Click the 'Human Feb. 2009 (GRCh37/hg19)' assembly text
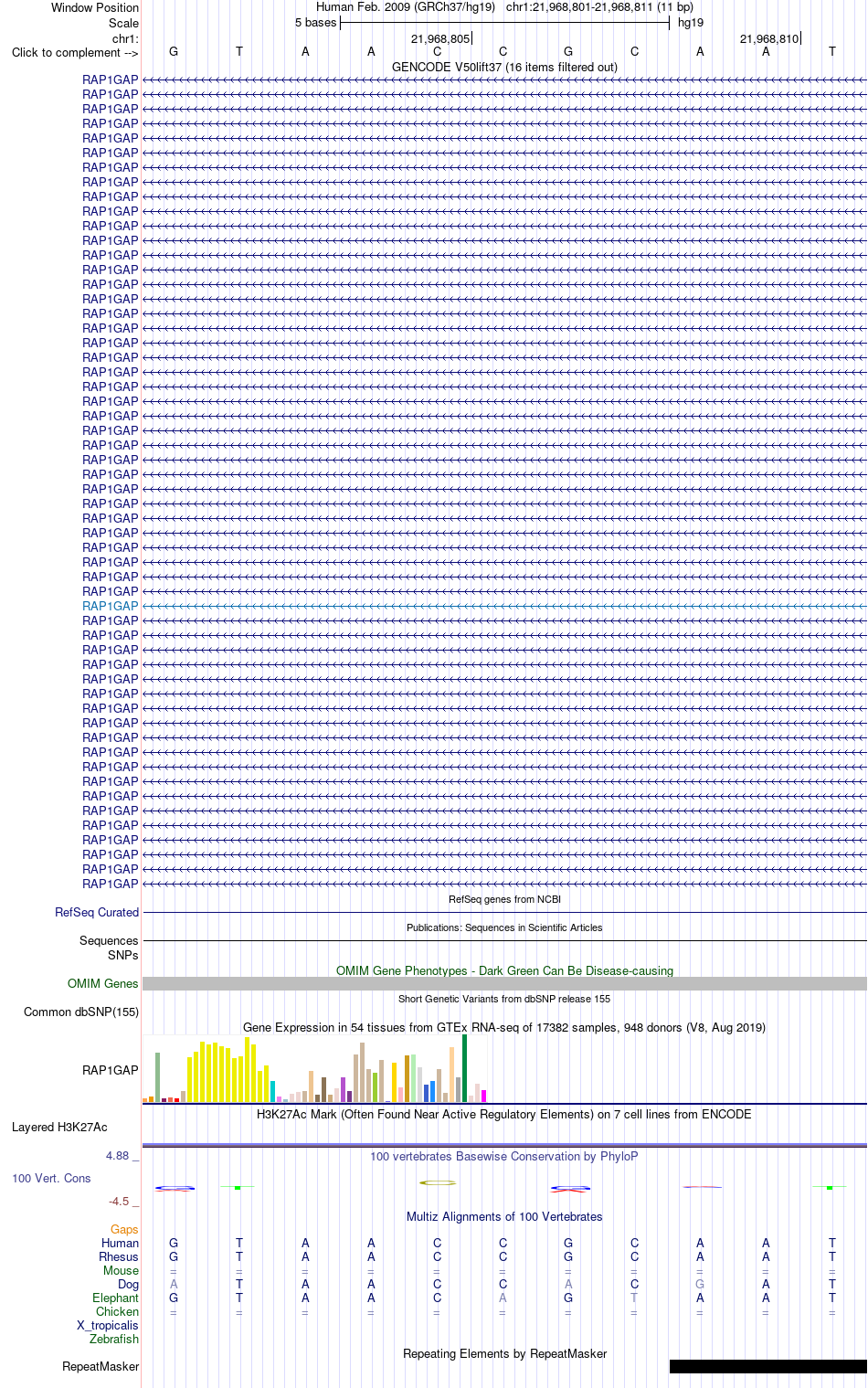 [x=406, y=7]
